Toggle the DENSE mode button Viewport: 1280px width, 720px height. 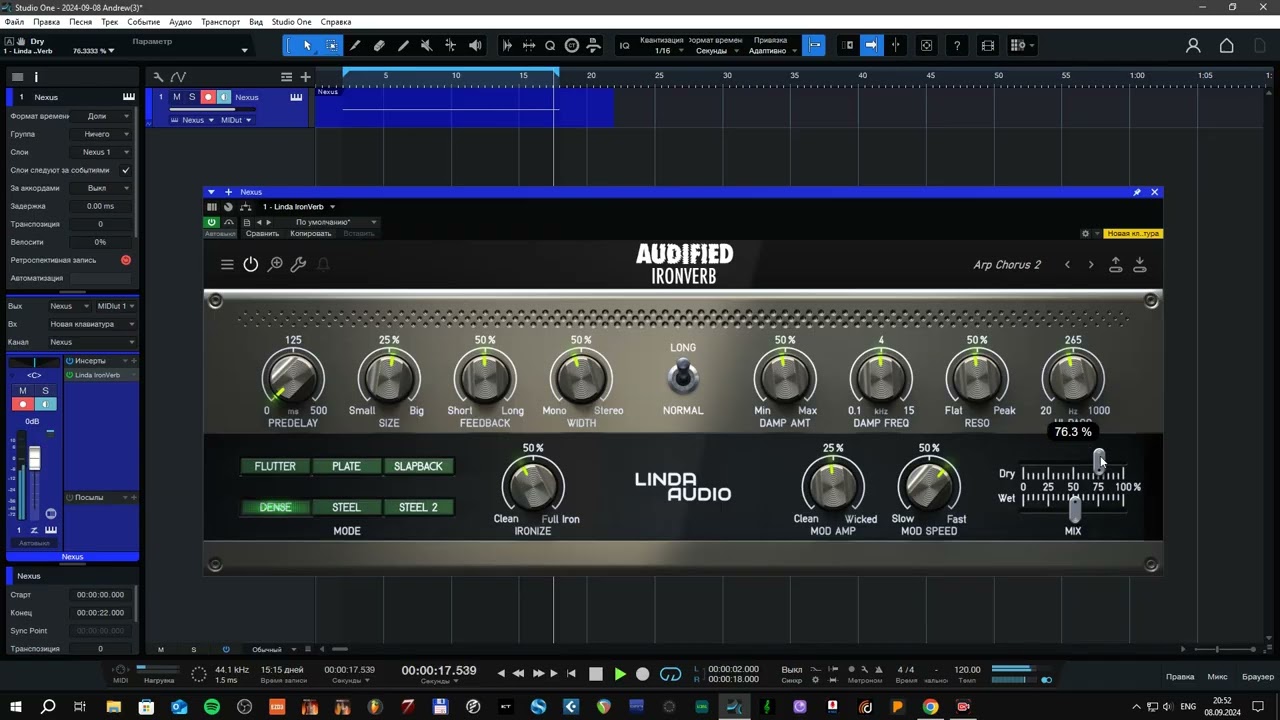click(x=275, y=508)
